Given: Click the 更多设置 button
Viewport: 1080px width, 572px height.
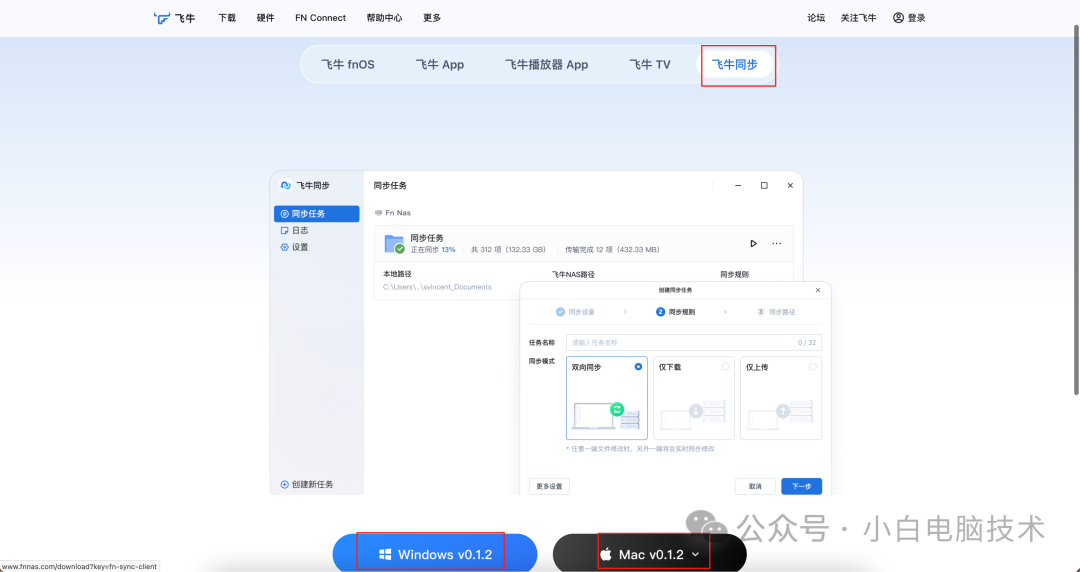Looking at the screenshot, I should (549, 486).
